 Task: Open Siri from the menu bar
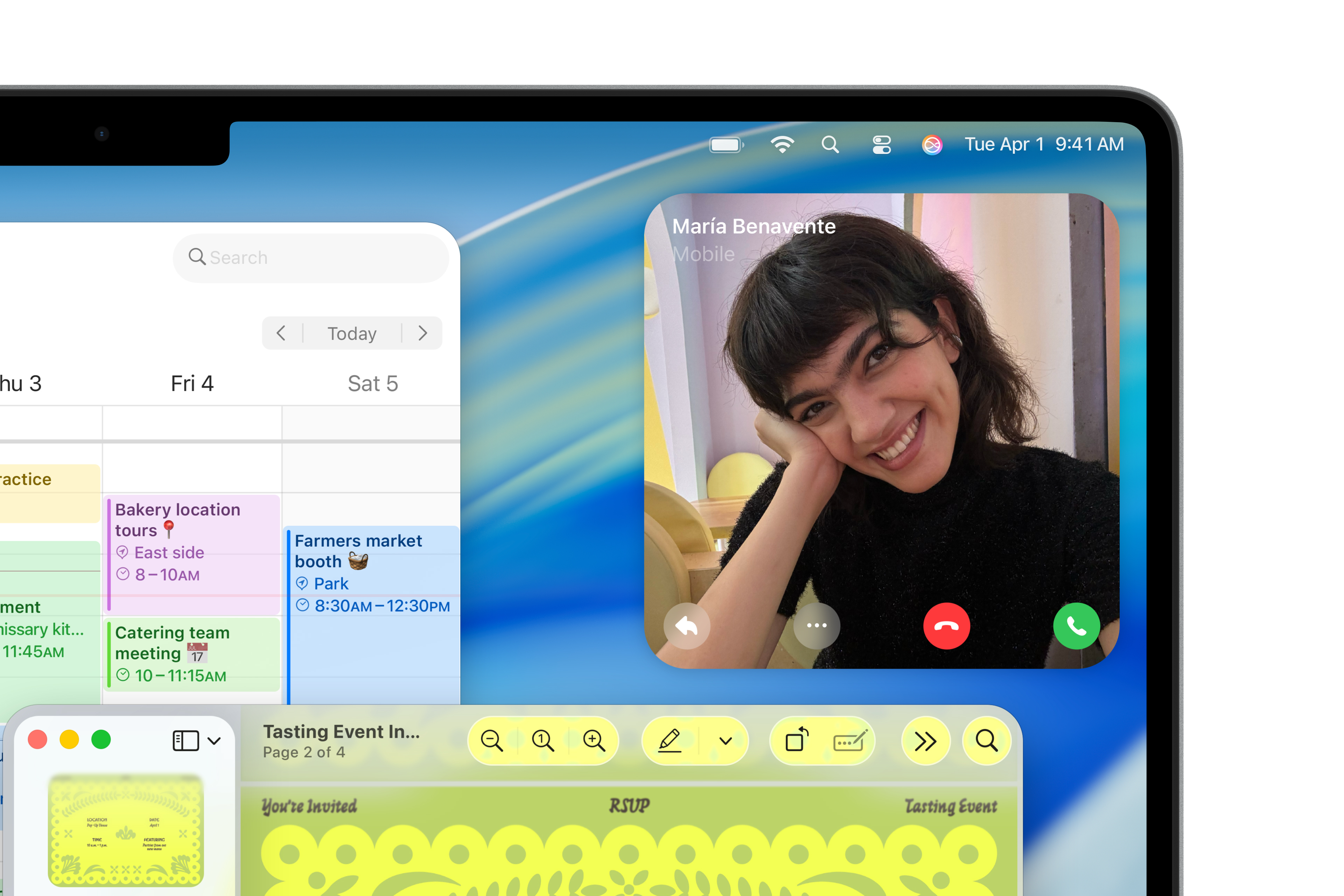[931, 145]
